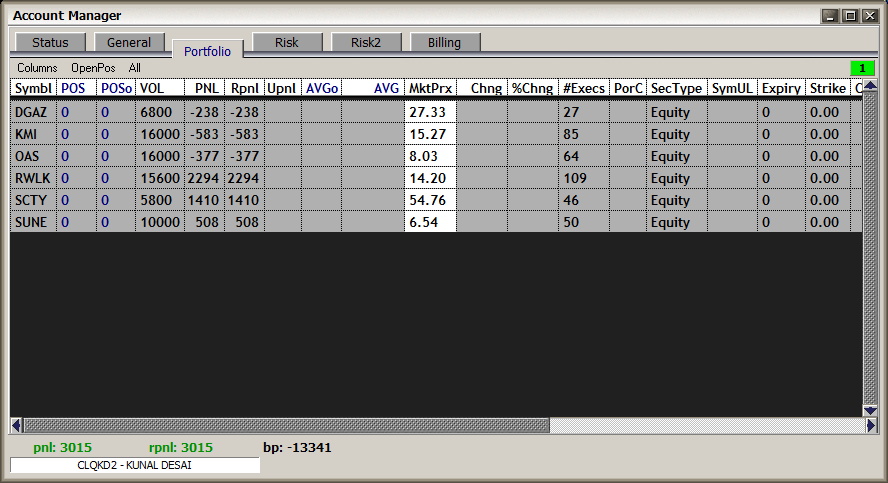Select the OAS symbol row
This screenshot has width=888, height=483.
(436, 156)
